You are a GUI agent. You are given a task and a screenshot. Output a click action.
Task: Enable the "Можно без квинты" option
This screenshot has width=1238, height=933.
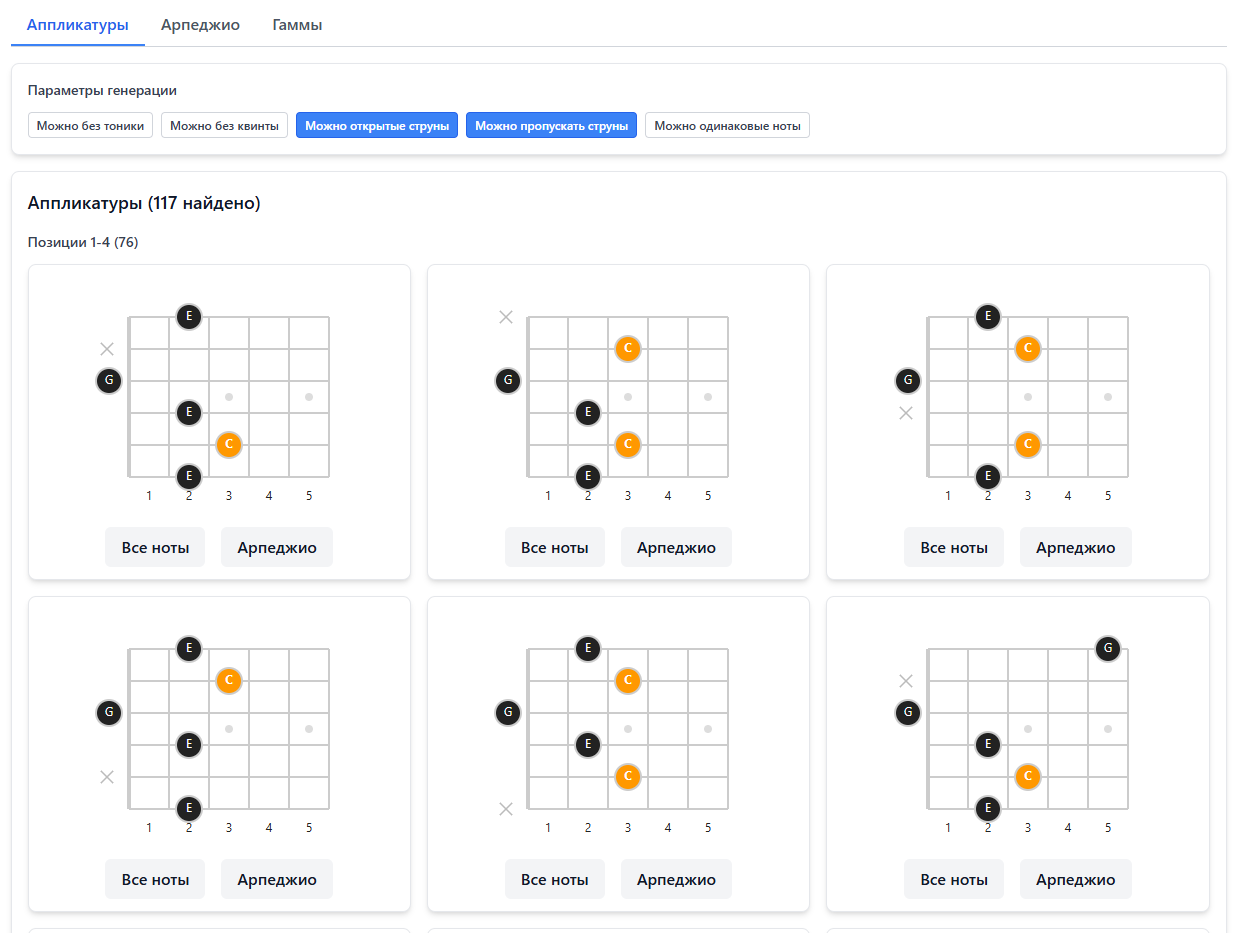coord(224,126)
